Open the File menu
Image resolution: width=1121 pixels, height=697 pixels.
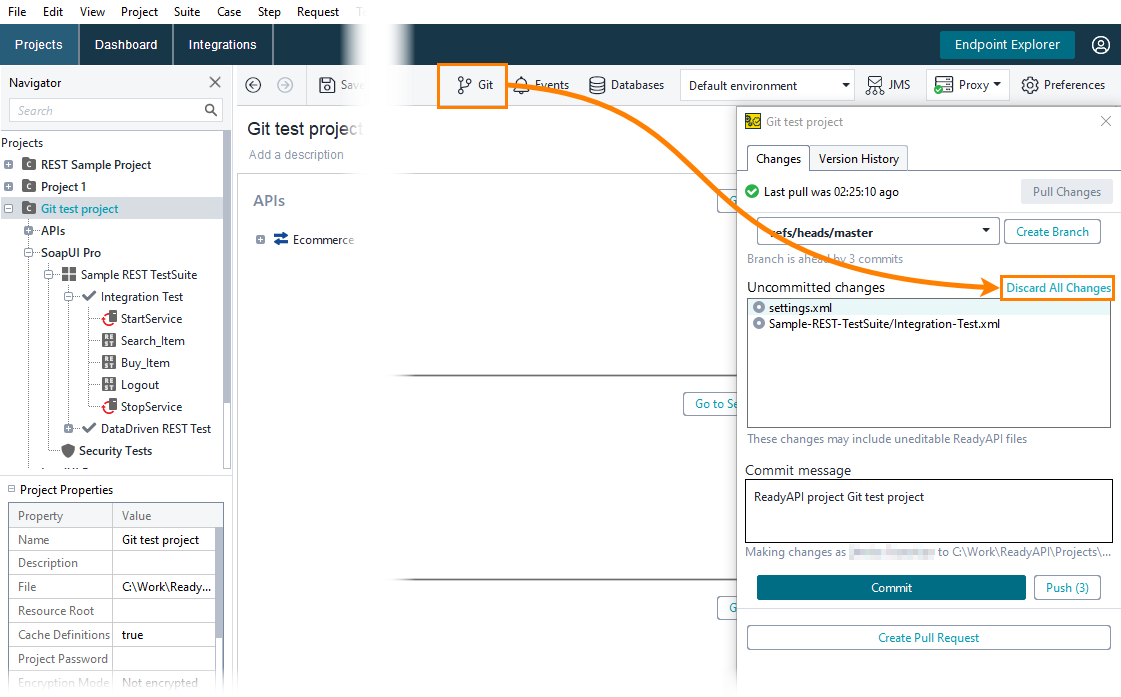tap(17, 11)
